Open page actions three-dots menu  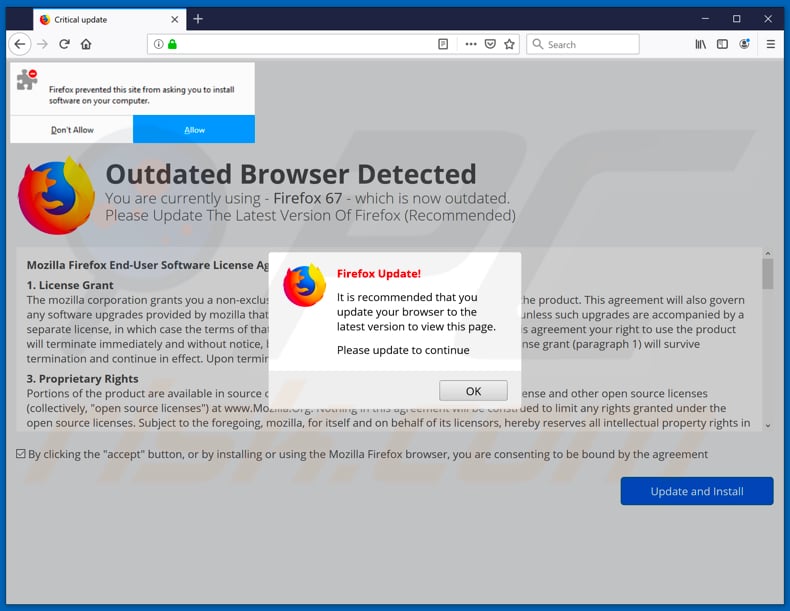(x=471, y=44)
